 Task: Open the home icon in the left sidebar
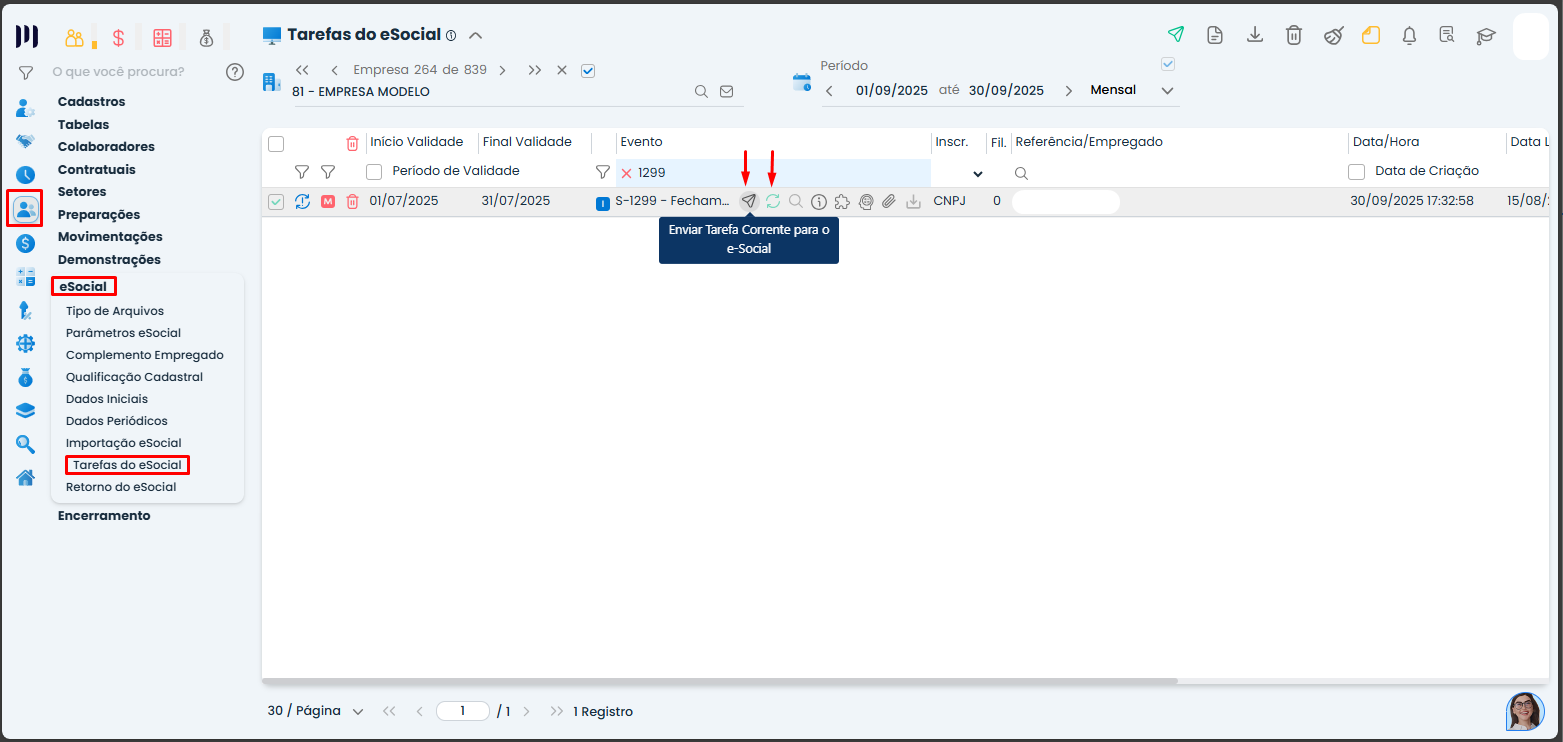click(26, 478)
